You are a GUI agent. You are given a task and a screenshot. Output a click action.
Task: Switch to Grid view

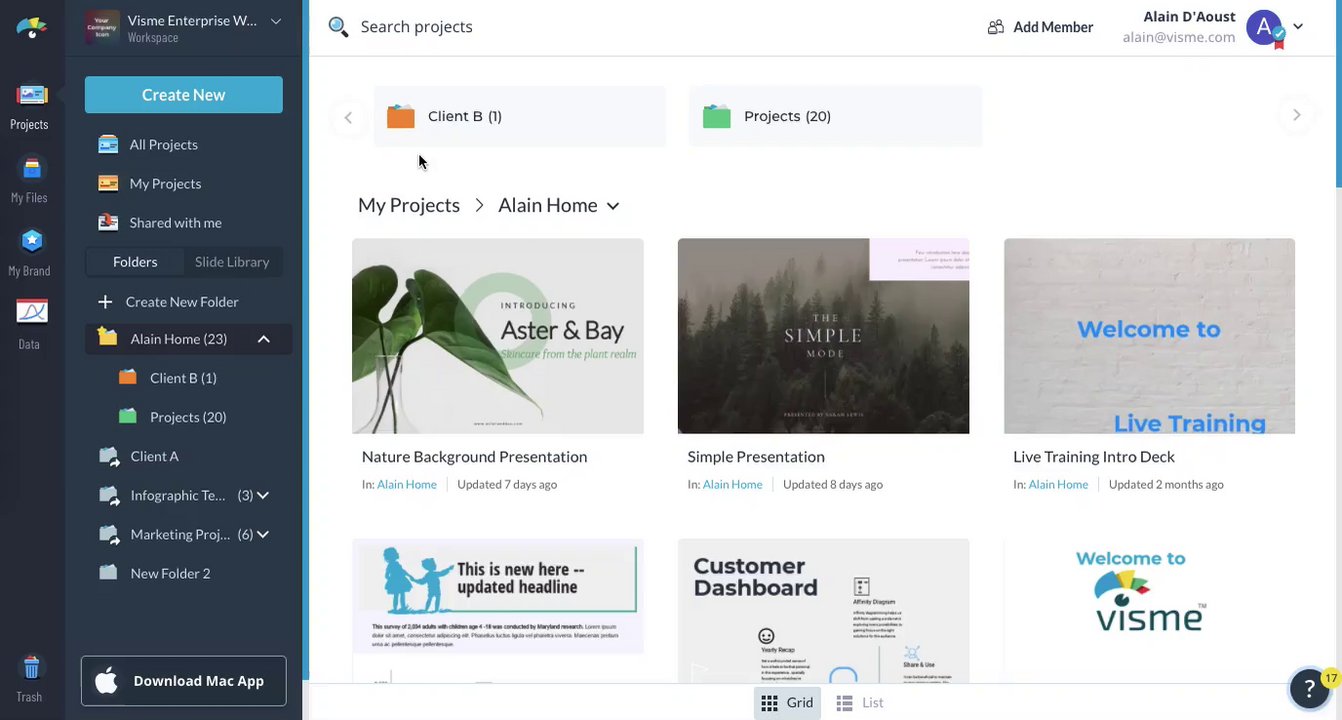(x=787, y=703)
